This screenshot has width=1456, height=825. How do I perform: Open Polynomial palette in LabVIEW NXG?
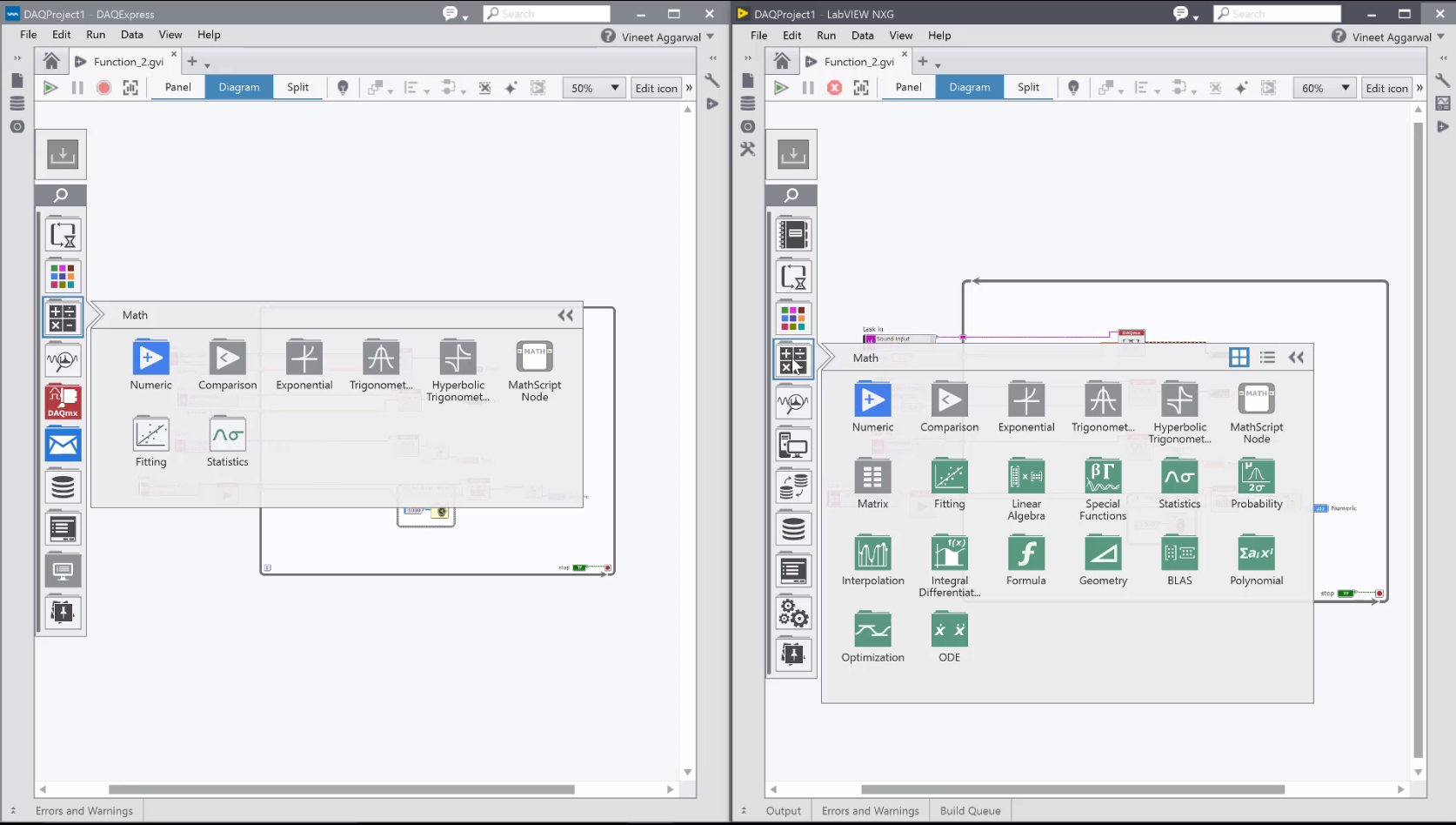click(1256, 560)
